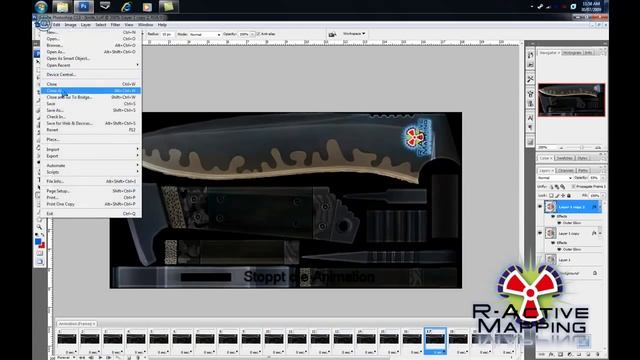Launch Internet Explorer from the taskbar
Screen dimensions: 640x360
pyautogui.click(x=127, y=7)
